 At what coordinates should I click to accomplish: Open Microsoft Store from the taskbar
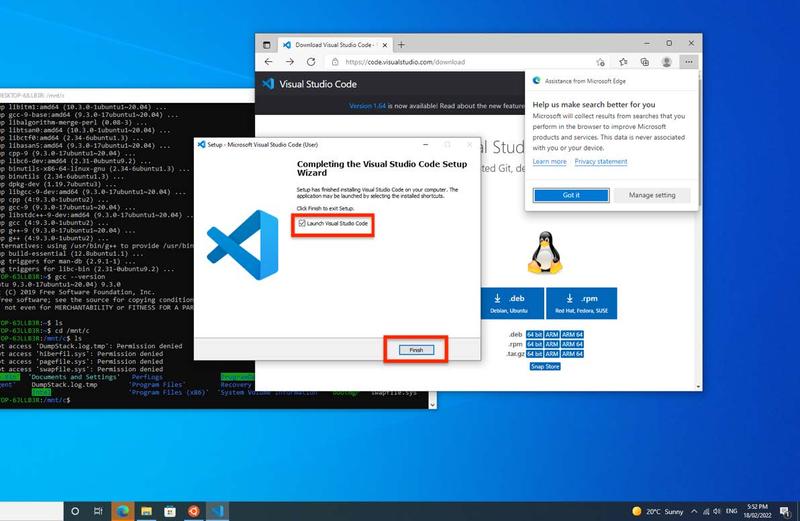[170, 511]
